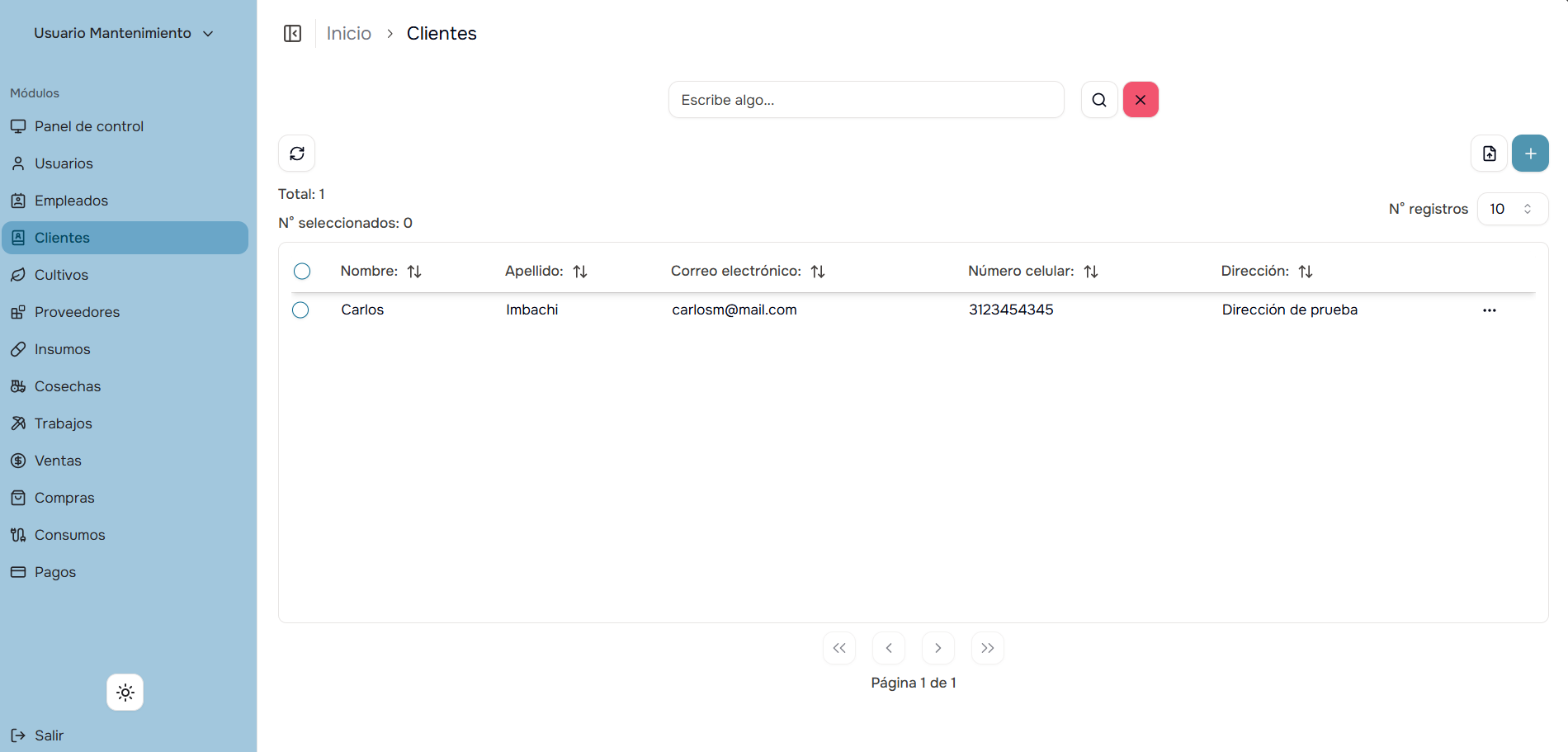Sort table by Nombre column
Viewport: 1568px width, 752px height.
point(414,272)
